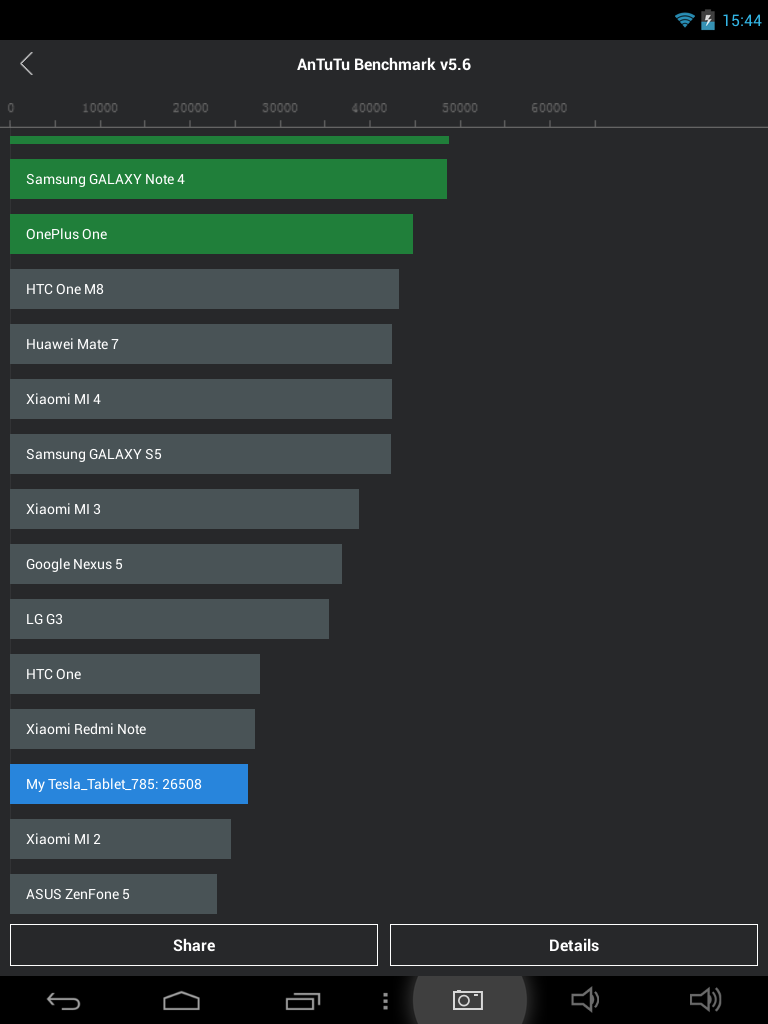Select the HTC One M8 bar

click(204, 289)
